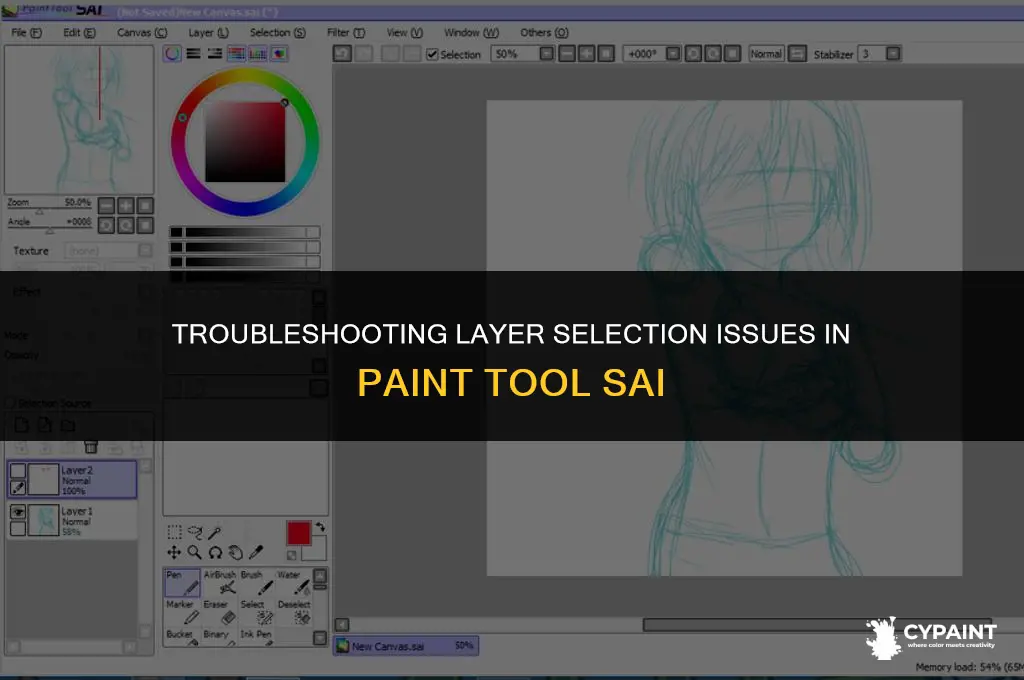Toggle the swatches panel

point(258,54)
